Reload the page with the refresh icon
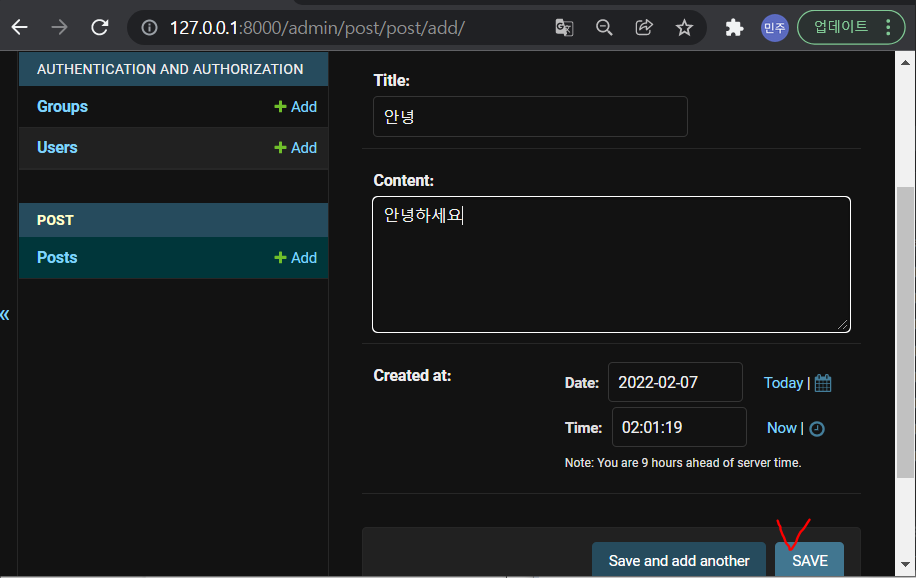 click(x=100, y=27)
